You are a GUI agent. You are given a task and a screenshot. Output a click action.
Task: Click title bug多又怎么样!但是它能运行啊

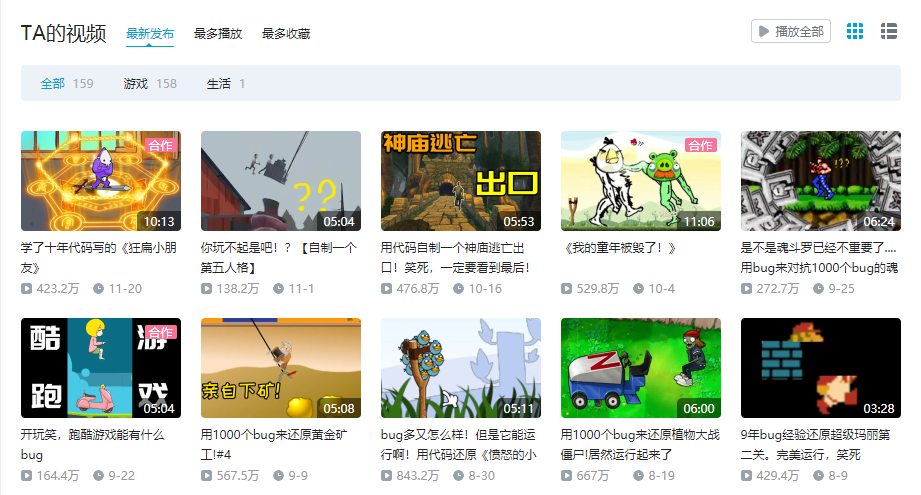tap(459, 445)
